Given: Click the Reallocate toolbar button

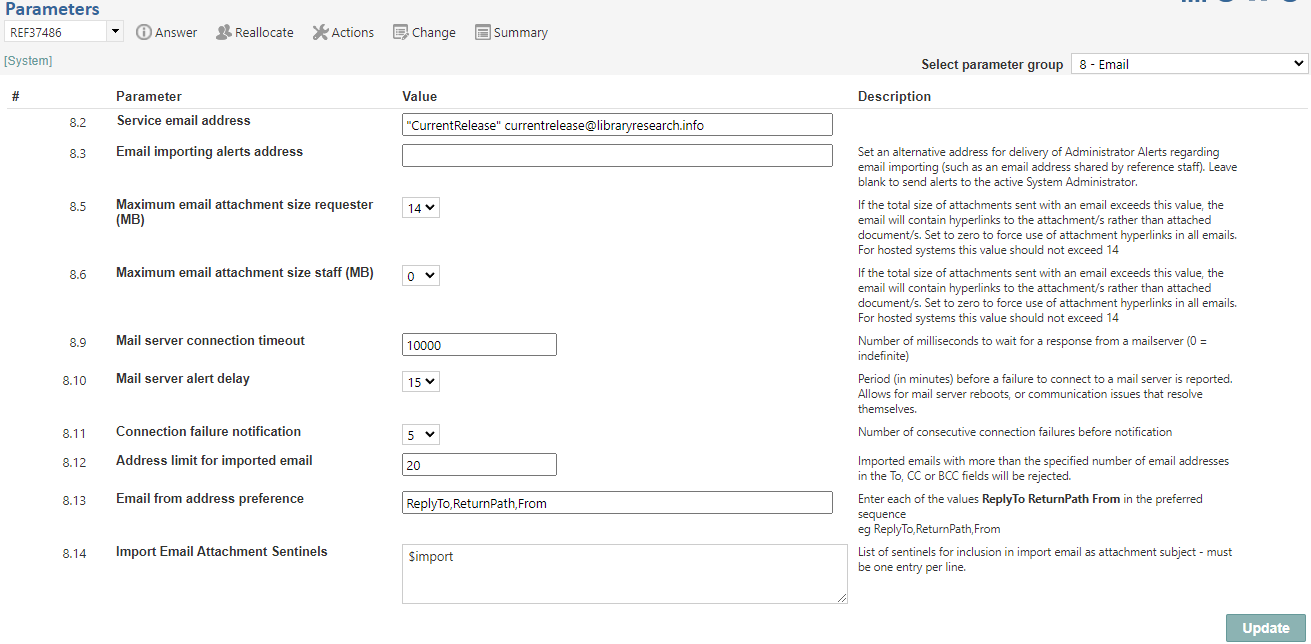Looking at the screenshot, I should [x=255, y=32].
